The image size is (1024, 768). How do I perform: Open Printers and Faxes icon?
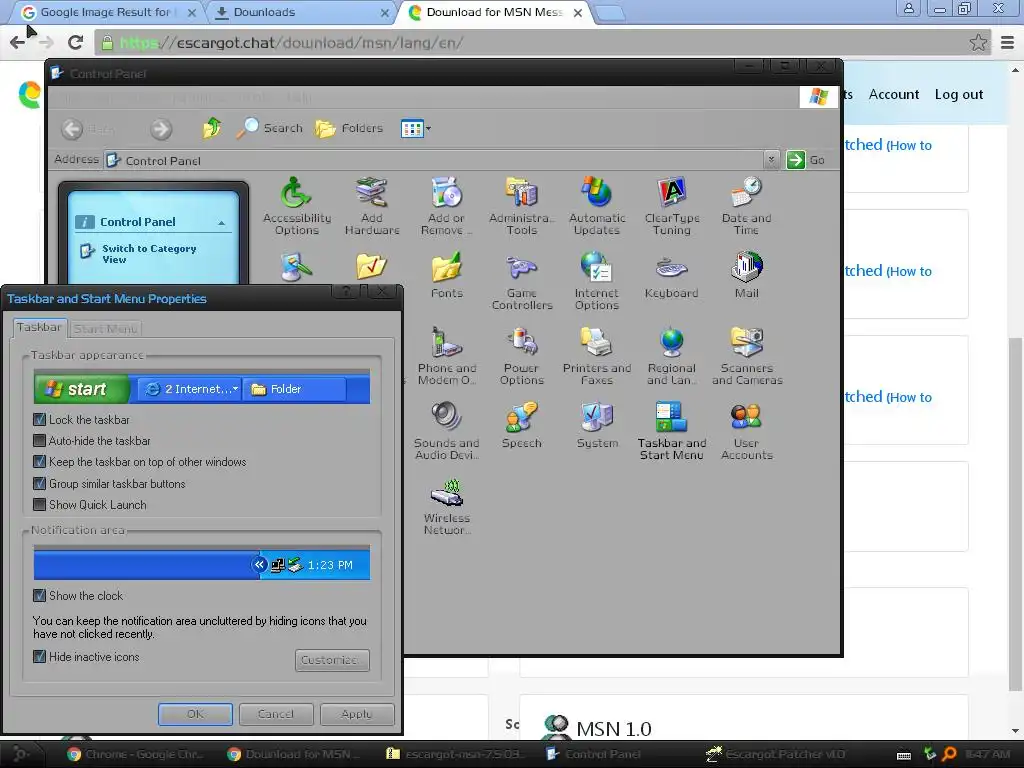[597, 356]
